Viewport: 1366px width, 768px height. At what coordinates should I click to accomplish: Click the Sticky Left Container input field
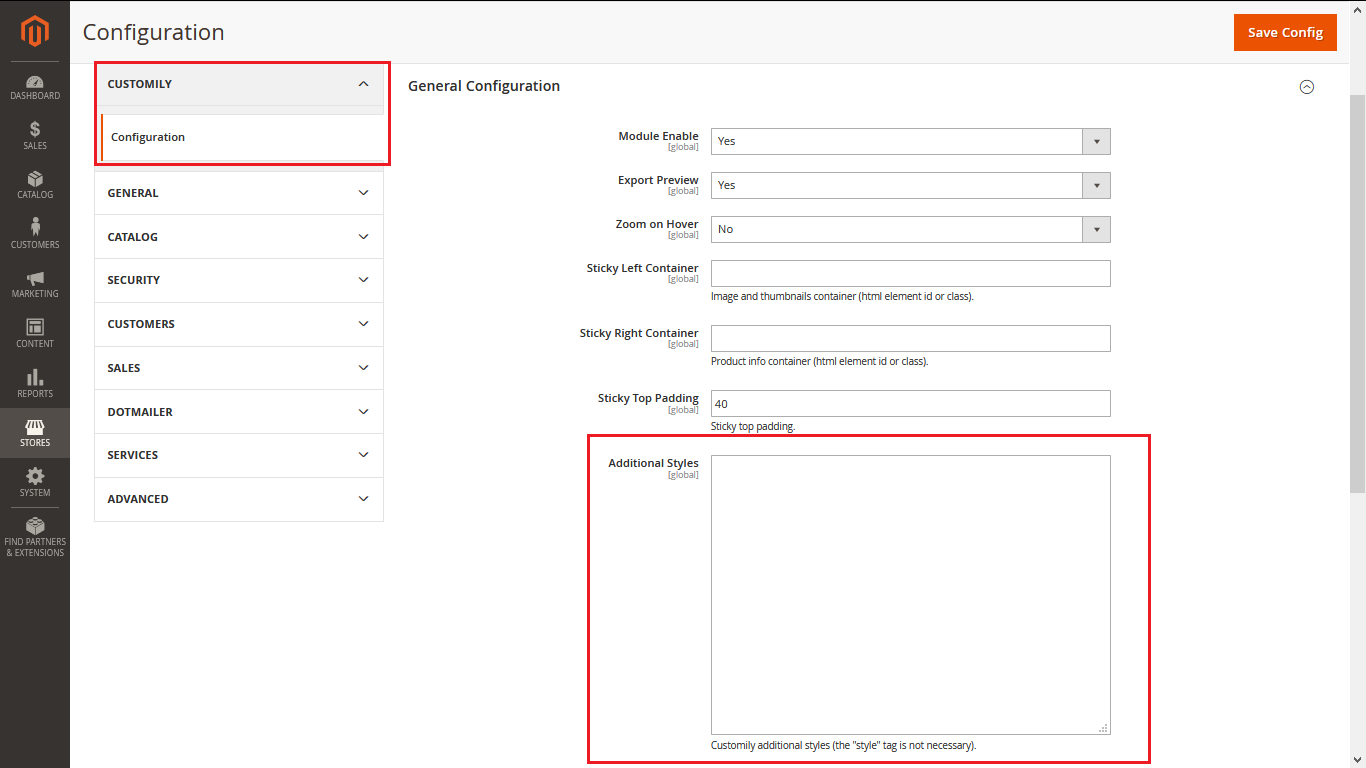coord(910,273)
